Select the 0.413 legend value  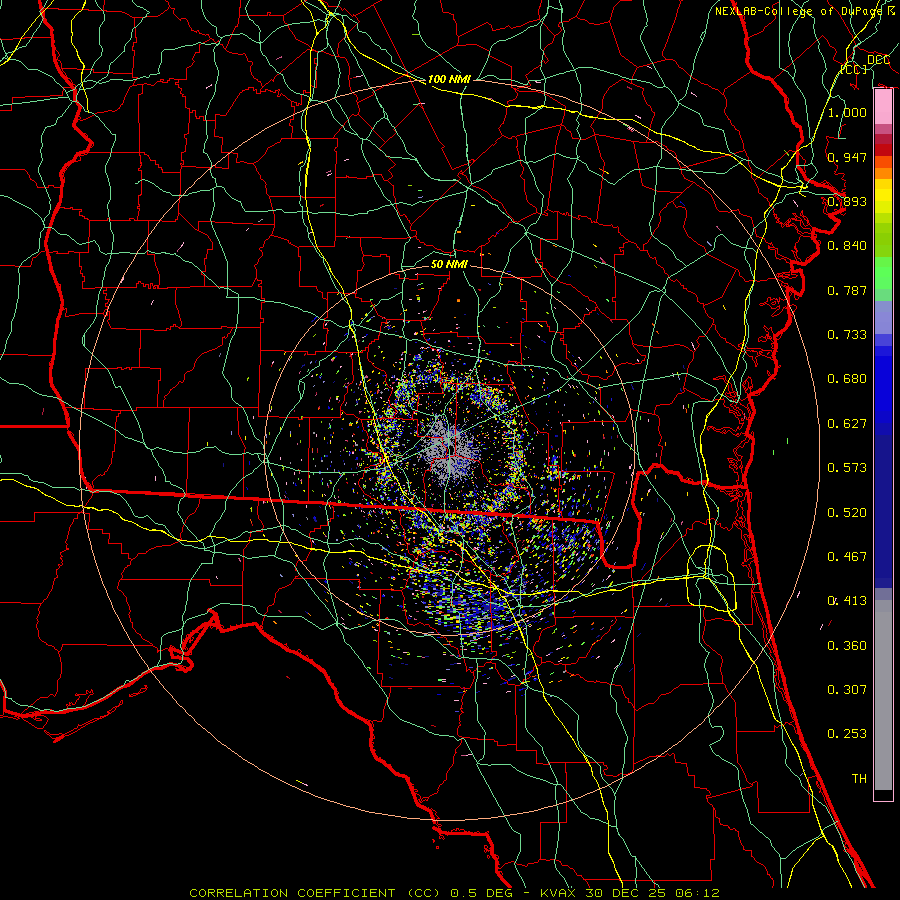click(x=847, y=601)
